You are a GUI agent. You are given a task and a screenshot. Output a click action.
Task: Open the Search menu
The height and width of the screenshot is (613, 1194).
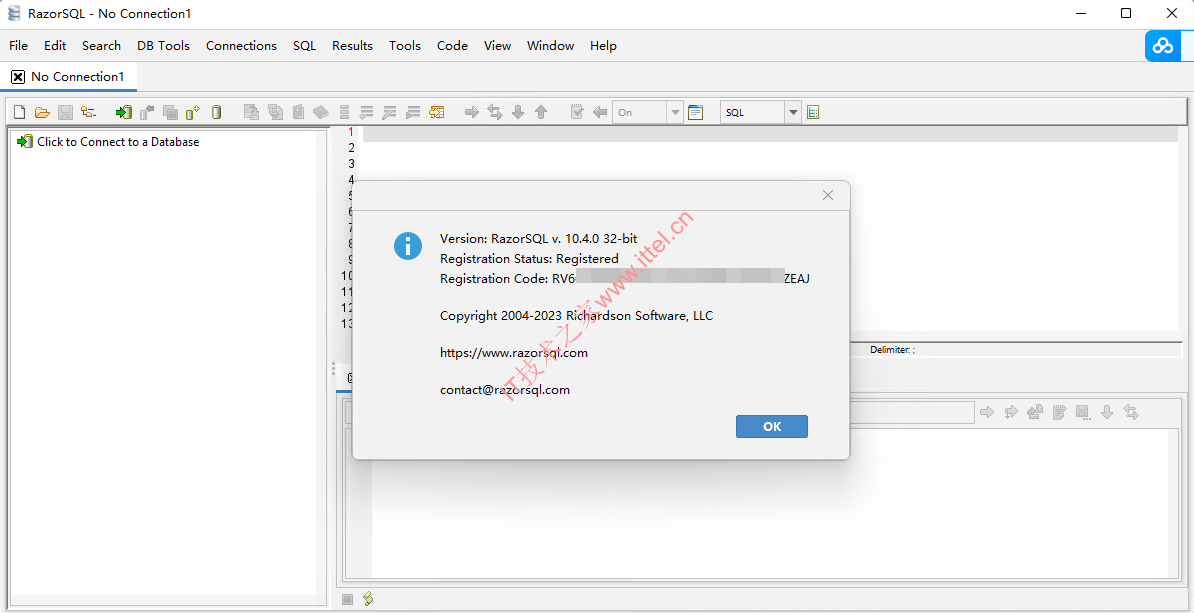101,46
